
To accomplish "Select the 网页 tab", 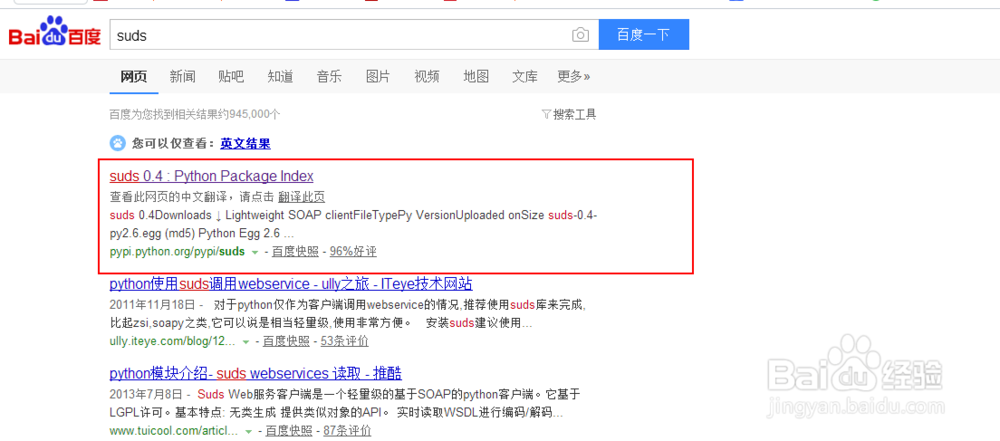I will coord(134,77).
